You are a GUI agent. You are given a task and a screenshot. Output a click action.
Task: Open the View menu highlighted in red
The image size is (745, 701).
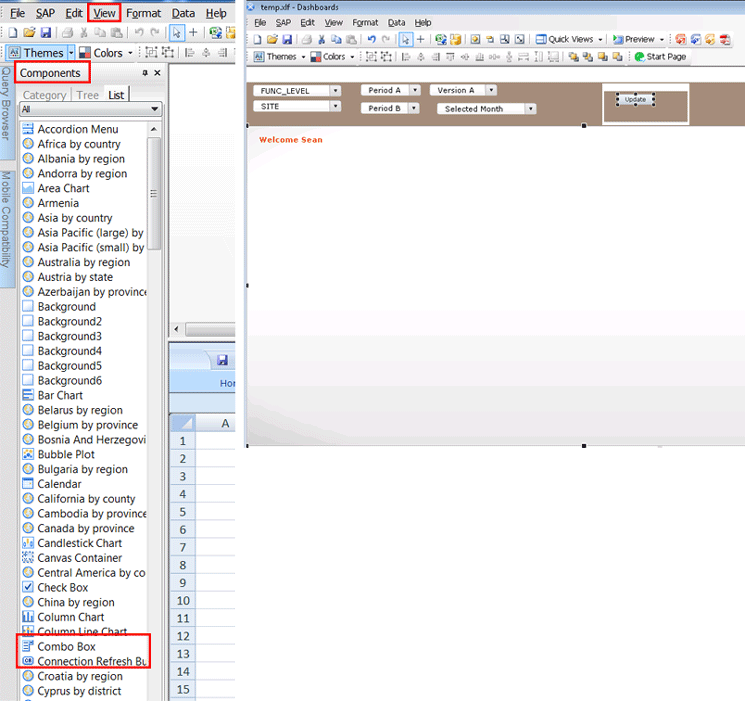(104, 13)
